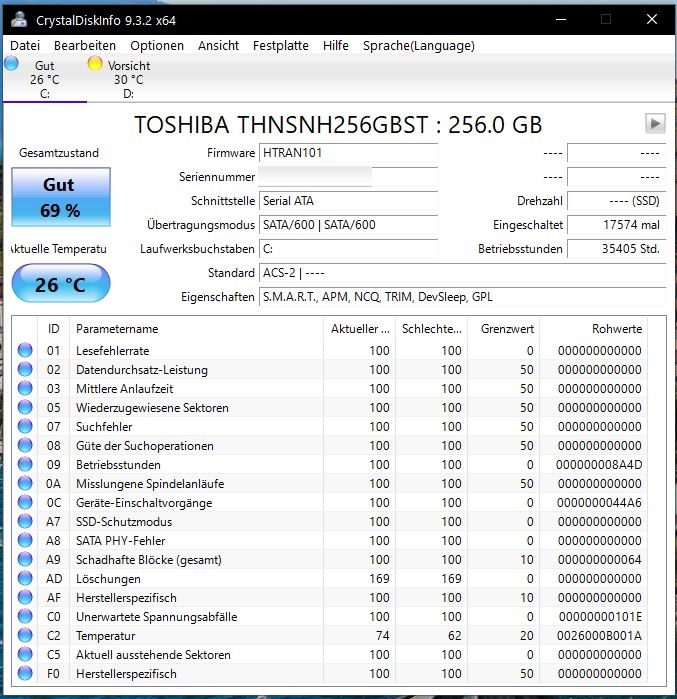Click the Drehzahl value (SSD)
This screenshot has width=677, height=699.
617,201
